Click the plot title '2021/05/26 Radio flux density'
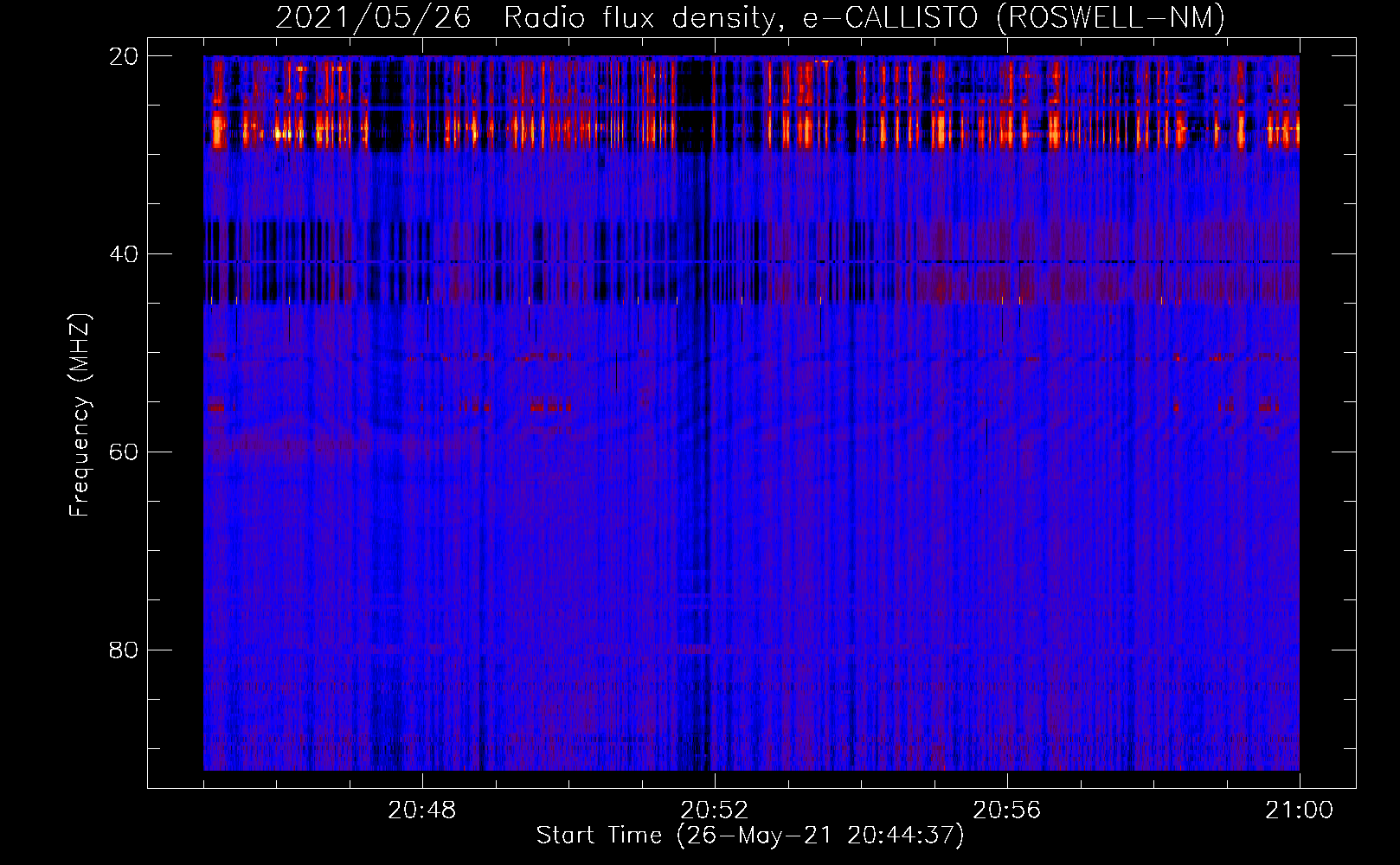 click(x=530, y=18)
